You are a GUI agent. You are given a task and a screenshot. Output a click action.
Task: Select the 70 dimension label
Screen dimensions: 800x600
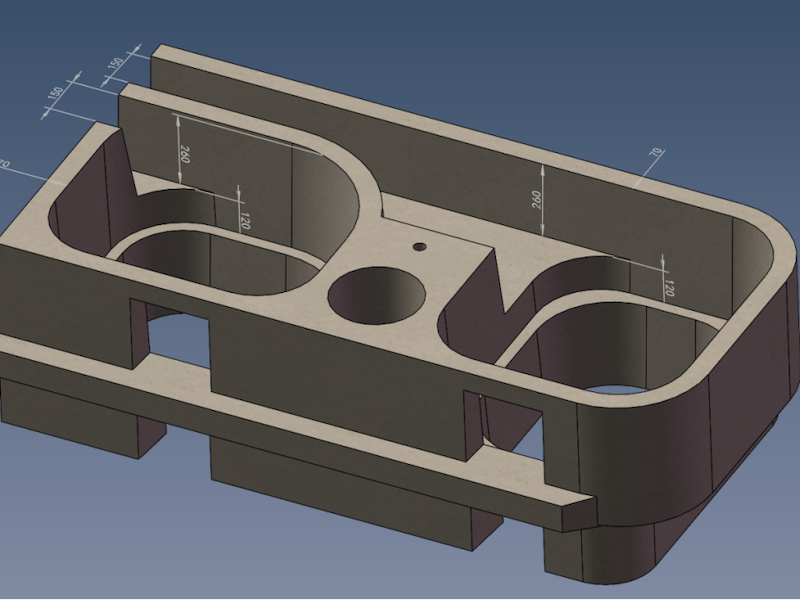click(x=656, y=152)
